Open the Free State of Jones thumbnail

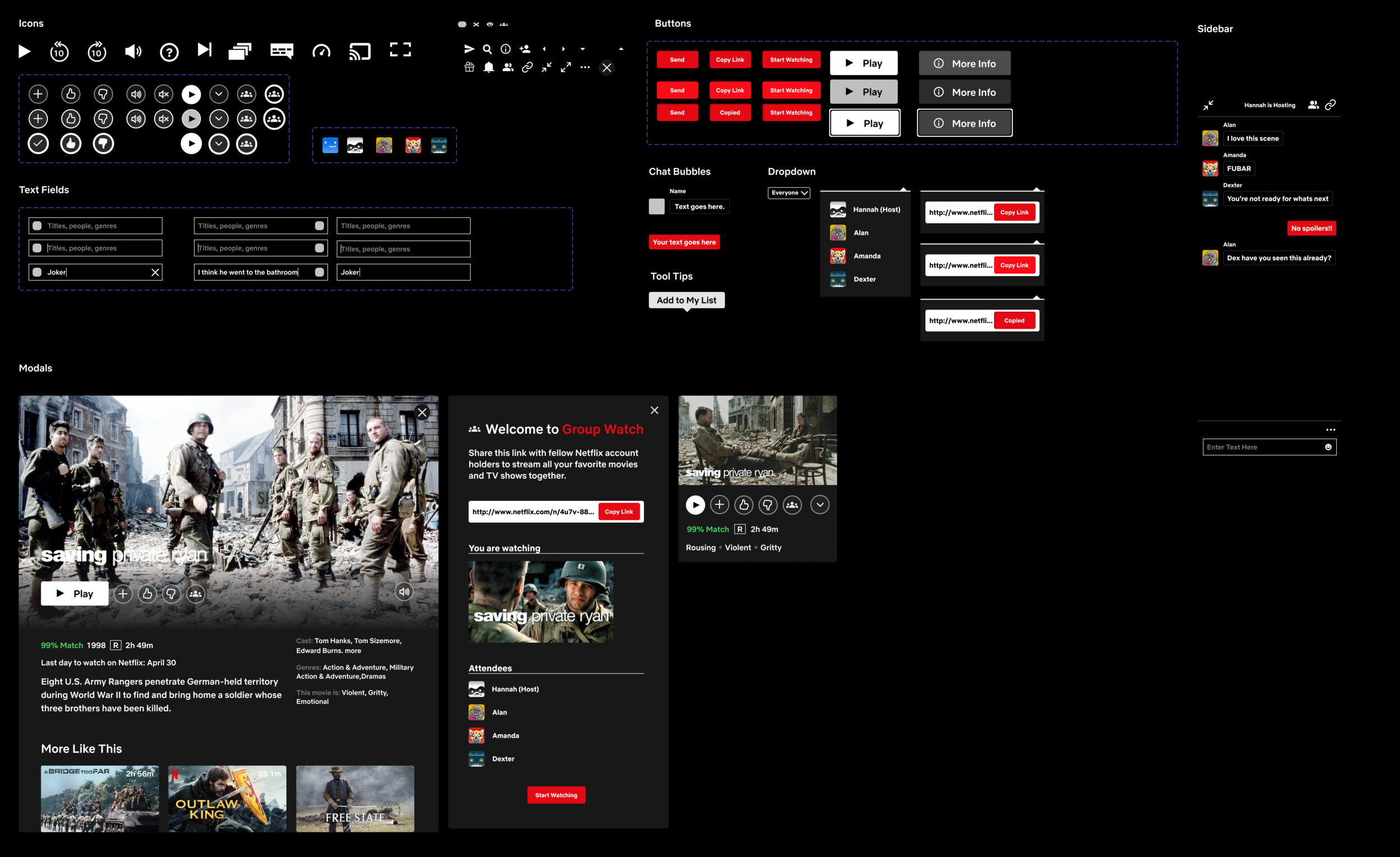click(355, 799)
